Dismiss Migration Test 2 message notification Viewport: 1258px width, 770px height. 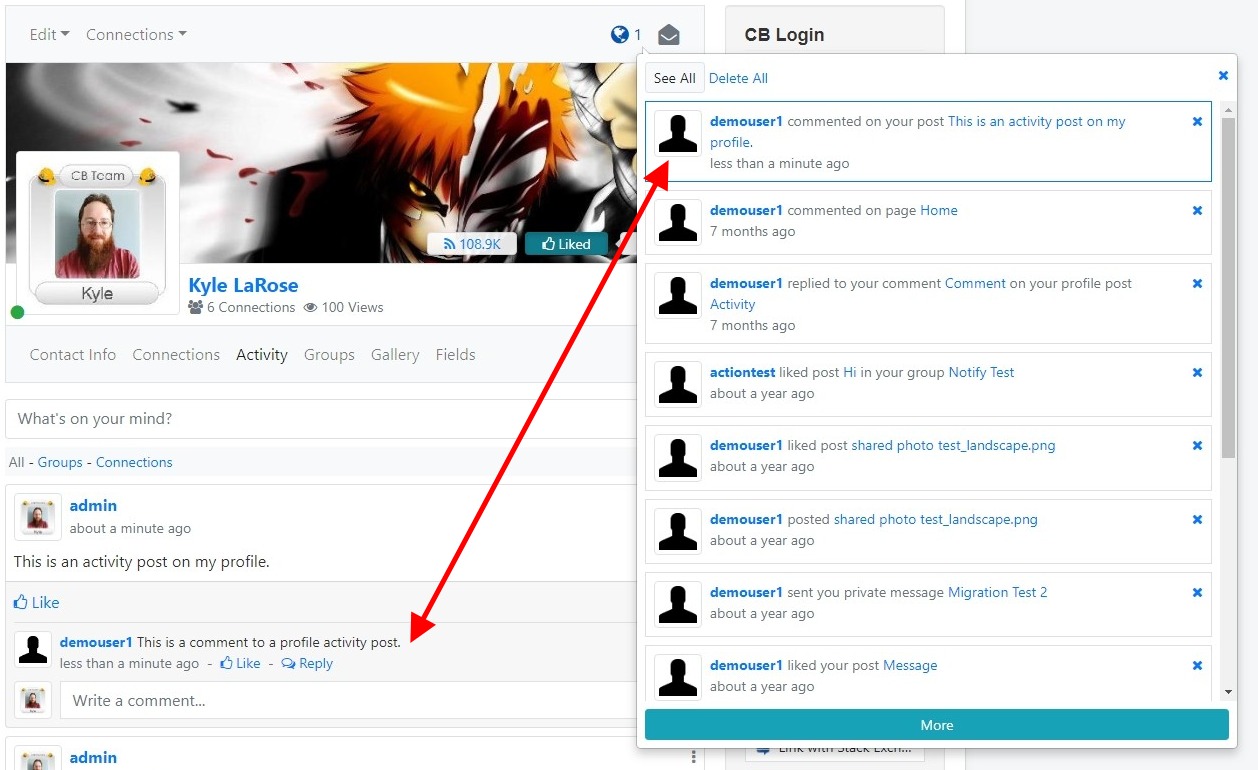(1197, 592)
